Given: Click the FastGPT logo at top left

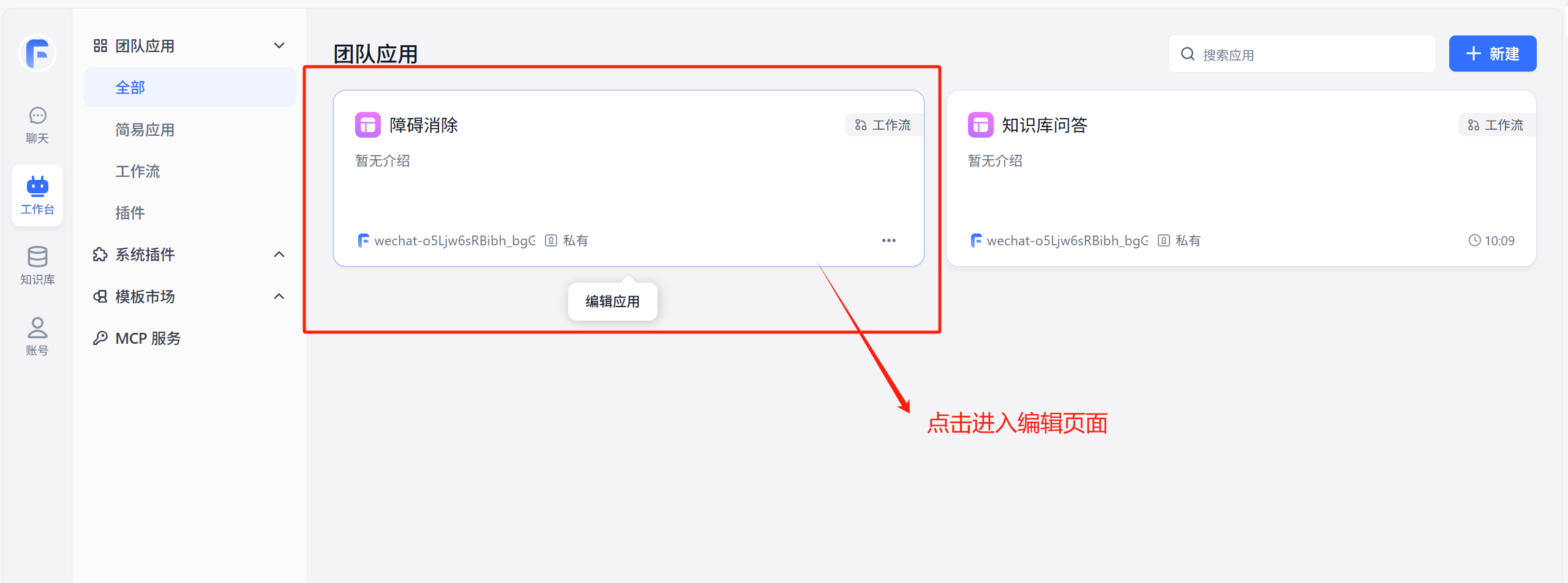Looking at the screenshot, I should click(x=37, y=53).
